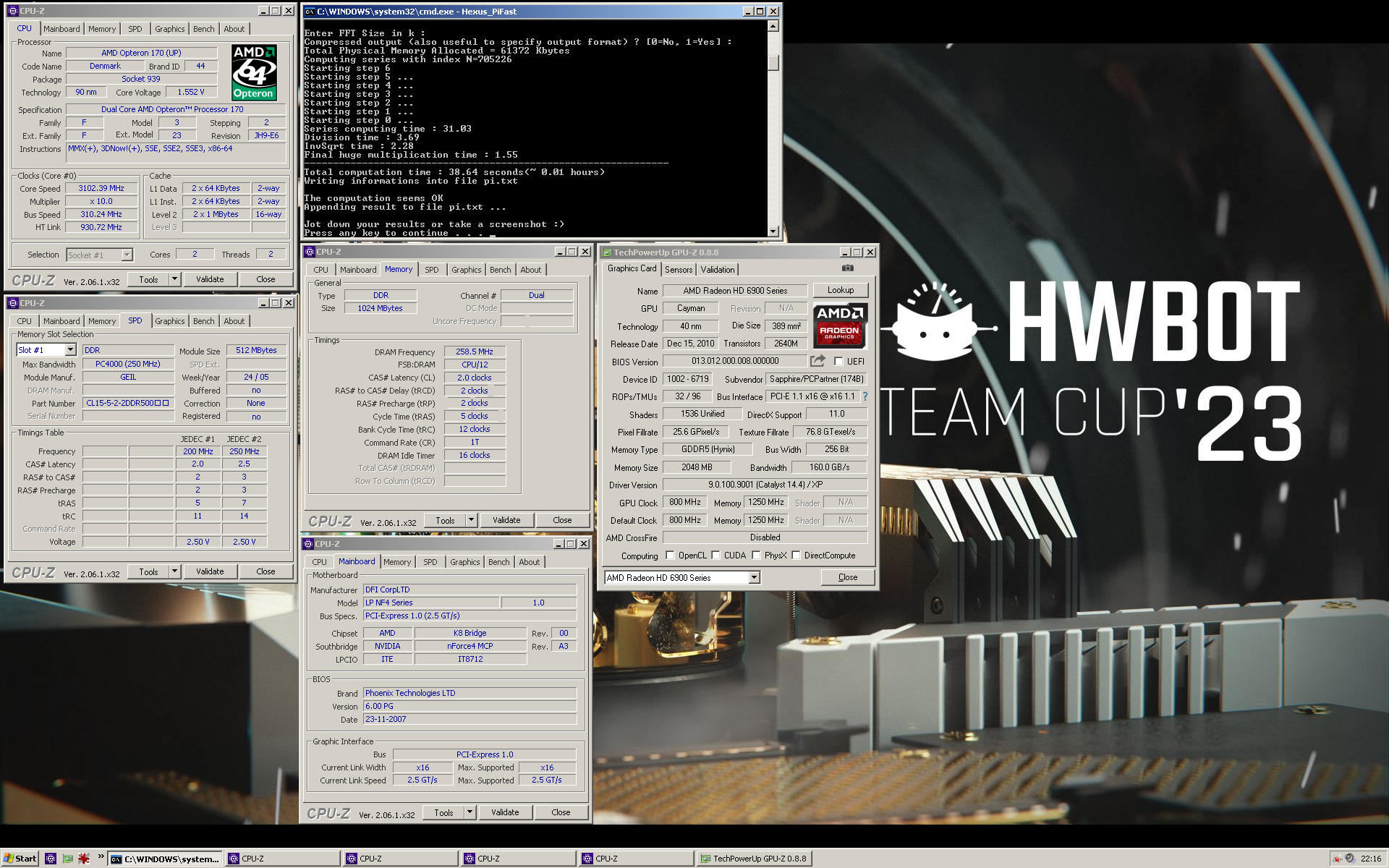
Task: Open the Tools dropdown arrow in the CPU tab window
Action: (174, 279)
